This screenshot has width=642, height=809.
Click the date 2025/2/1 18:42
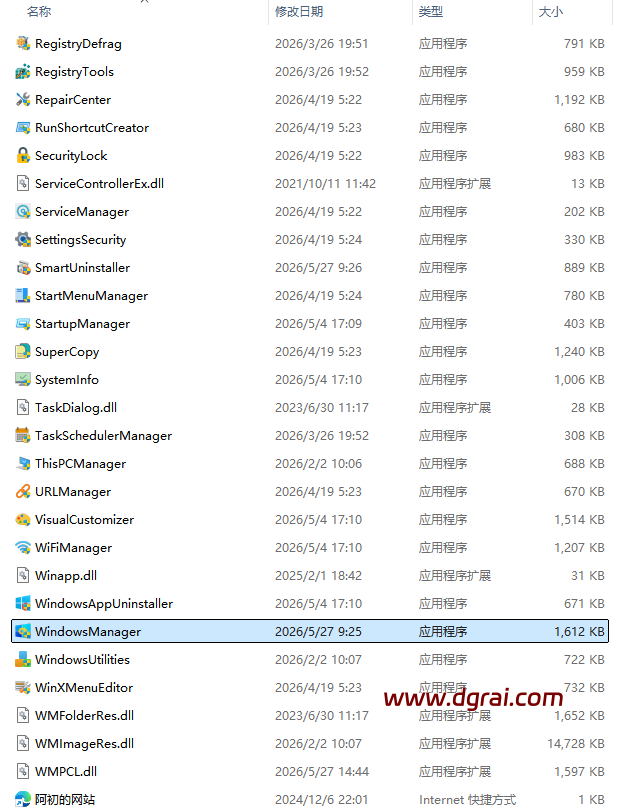318,576
